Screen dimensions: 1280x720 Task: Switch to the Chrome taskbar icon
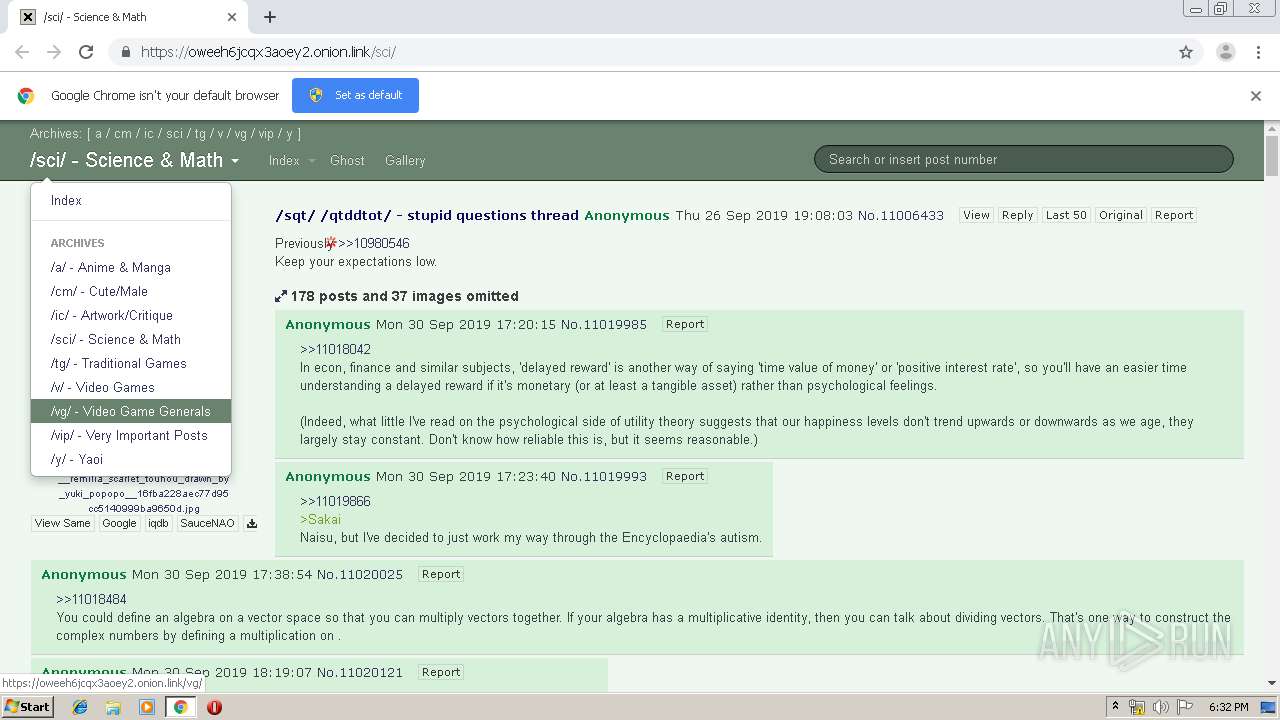click(180, 707)
